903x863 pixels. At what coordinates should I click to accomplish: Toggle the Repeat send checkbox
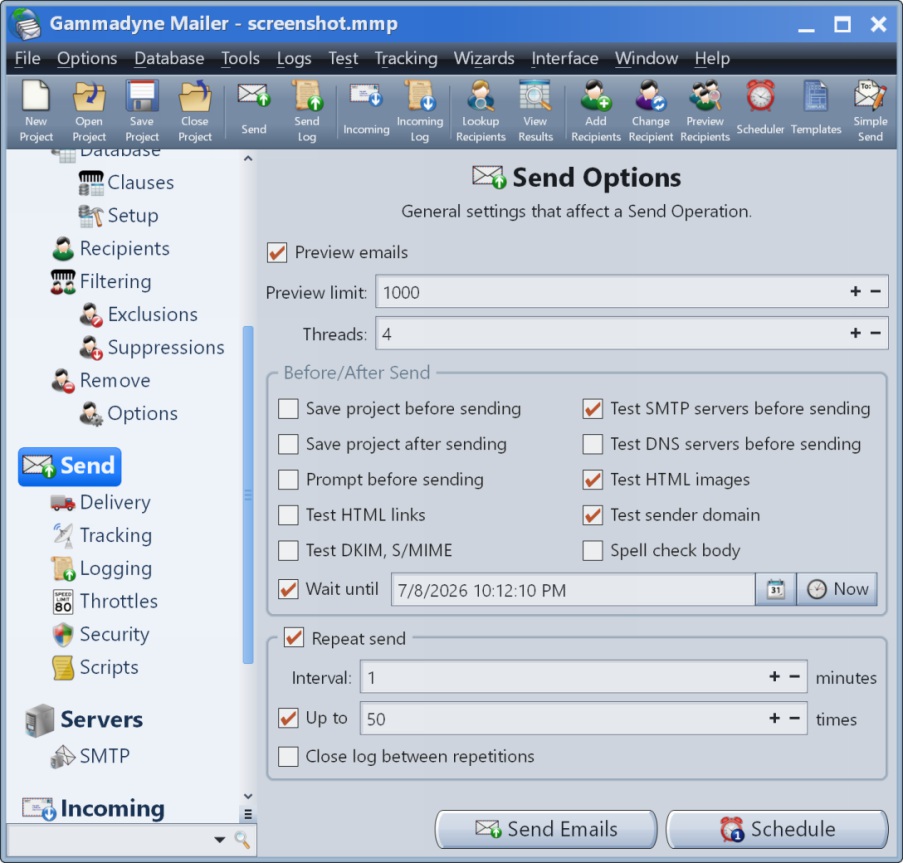294,638
